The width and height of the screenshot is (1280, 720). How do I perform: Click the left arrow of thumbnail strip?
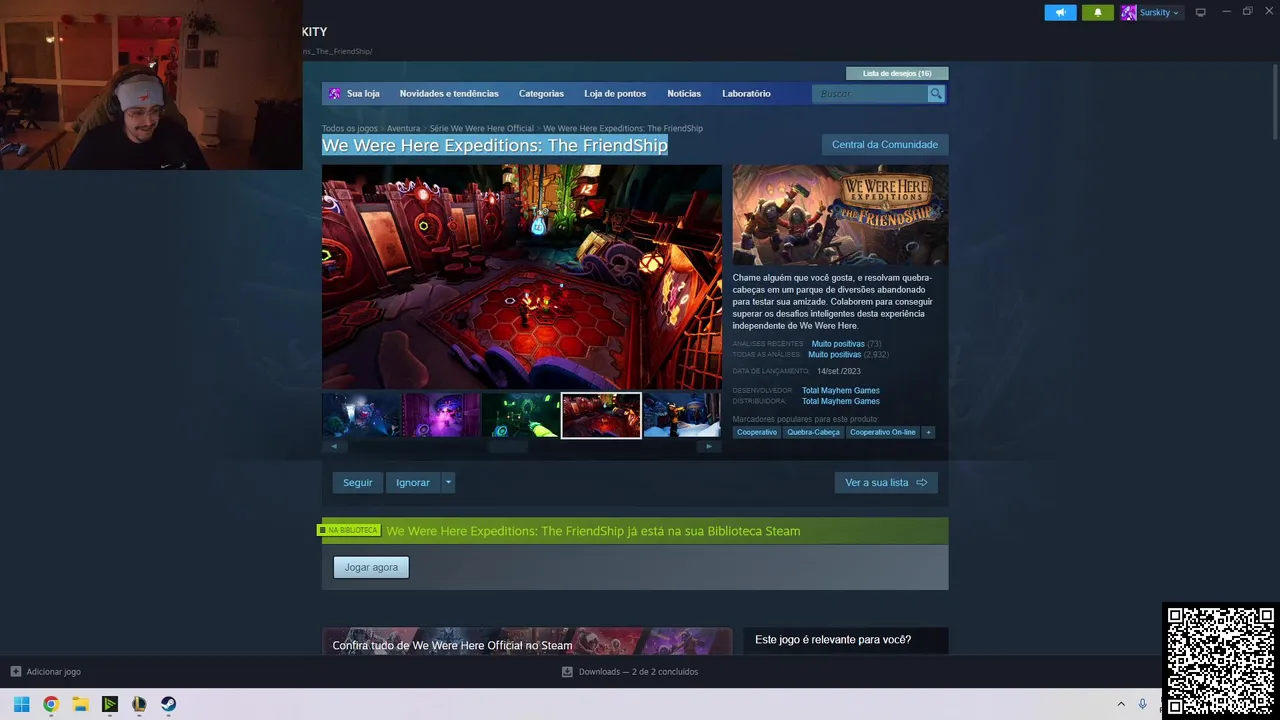point(333,446)
